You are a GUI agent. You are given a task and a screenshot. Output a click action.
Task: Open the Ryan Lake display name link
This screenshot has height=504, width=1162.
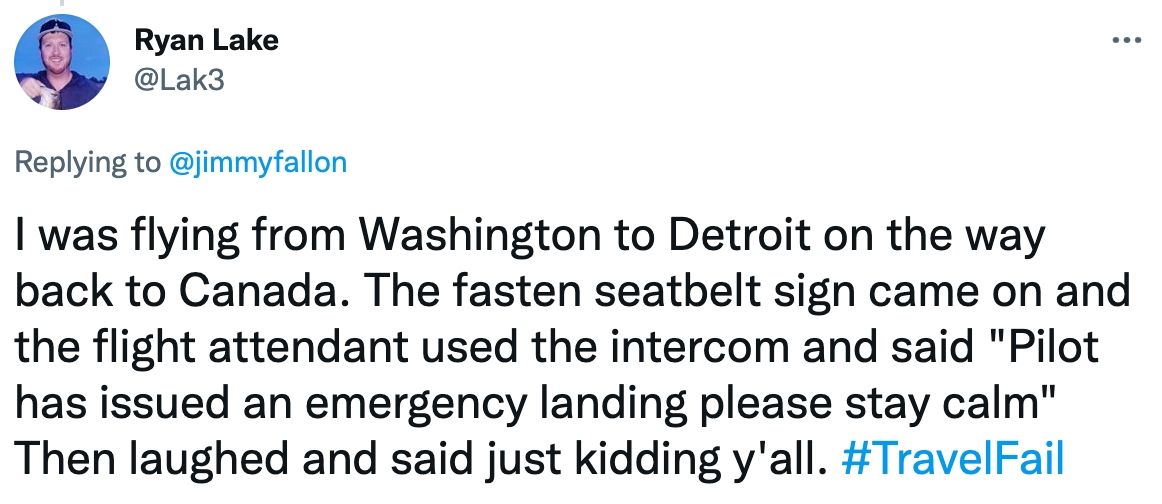[x=206, y=40]
